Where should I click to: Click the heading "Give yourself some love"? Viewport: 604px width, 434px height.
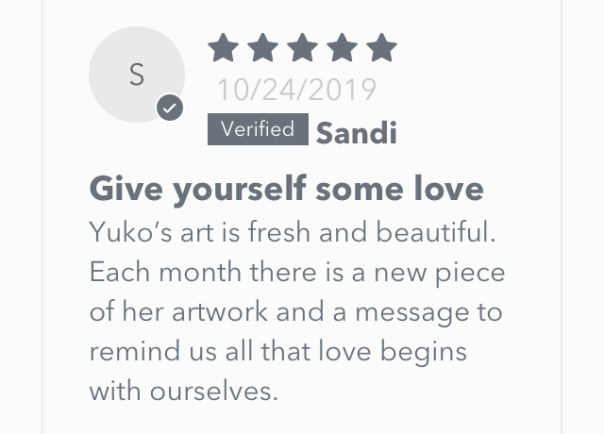pos(287,189)
